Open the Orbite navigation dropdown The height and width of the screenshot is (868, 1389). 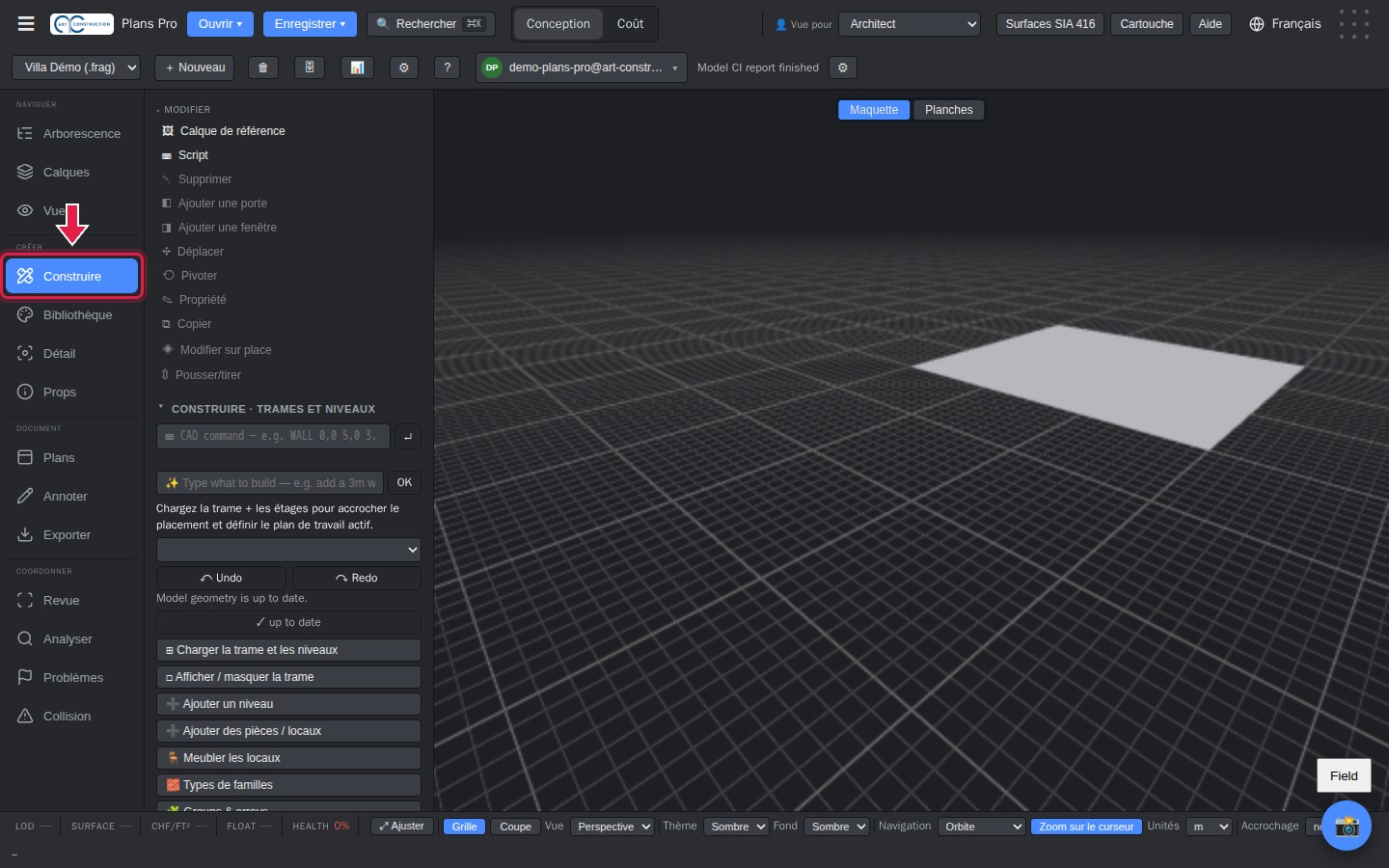point(981,827)
